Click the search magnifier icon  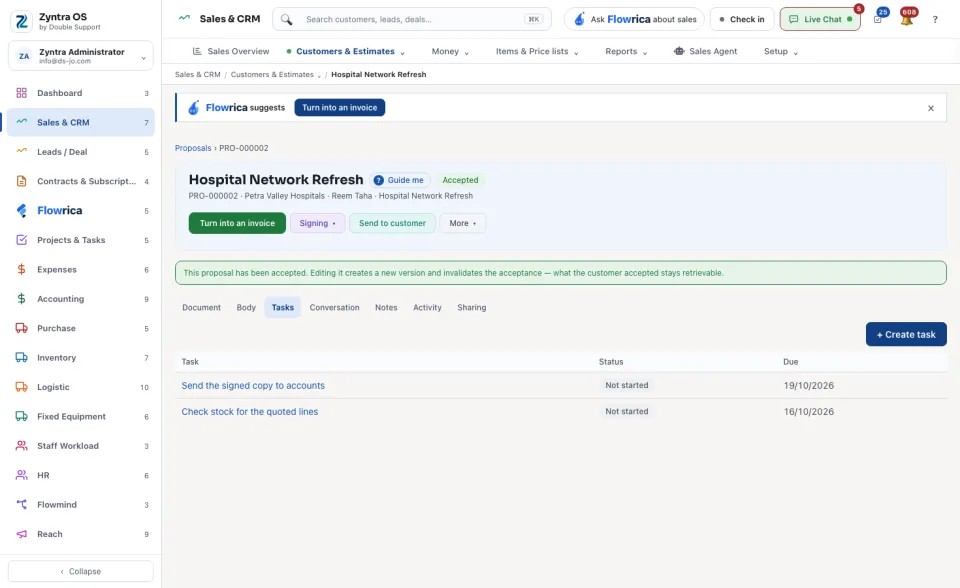point(287,20)
